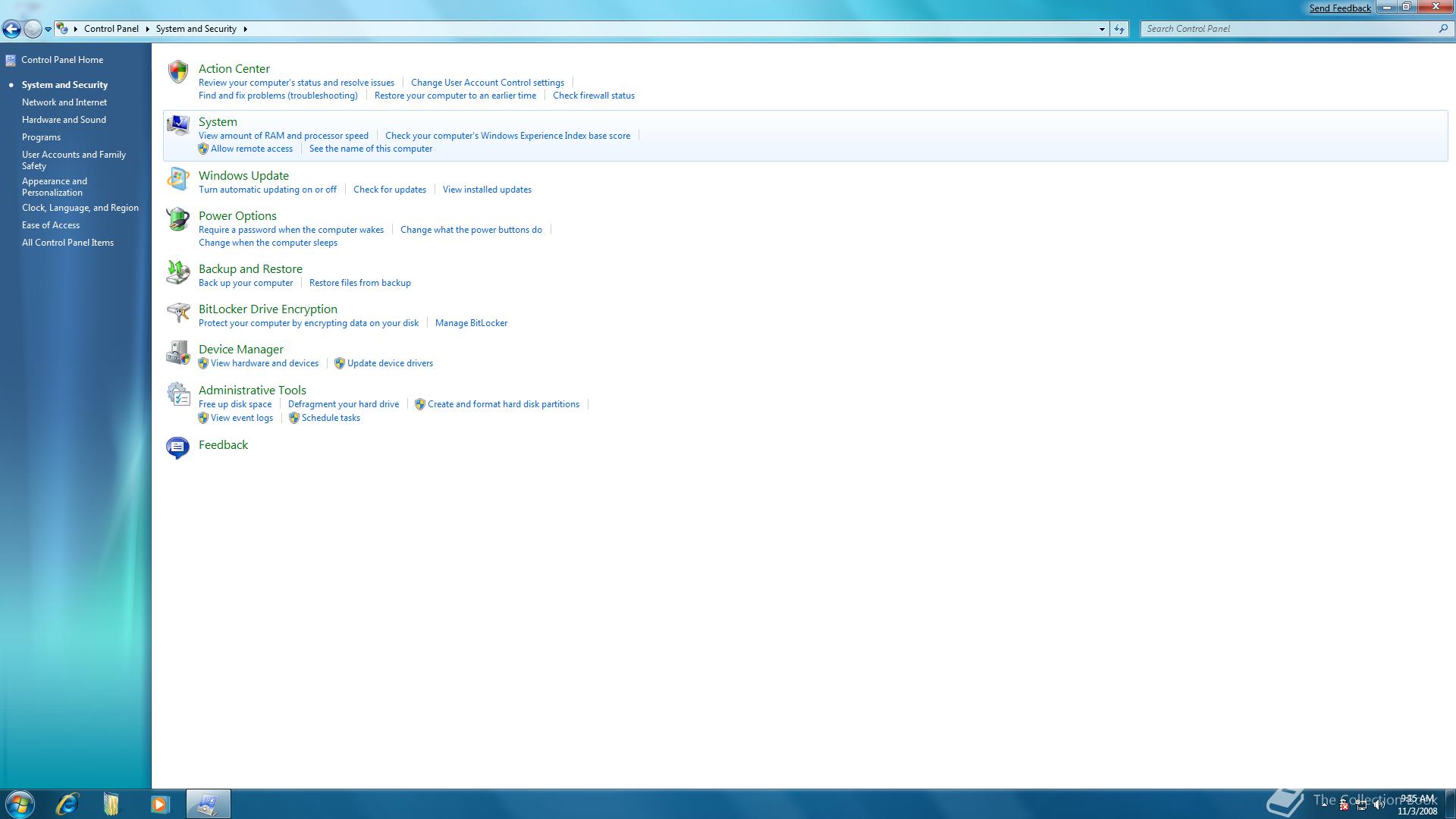Click Change User Account Control settings
Screen dimensions: 1456x819
(488, 83)
